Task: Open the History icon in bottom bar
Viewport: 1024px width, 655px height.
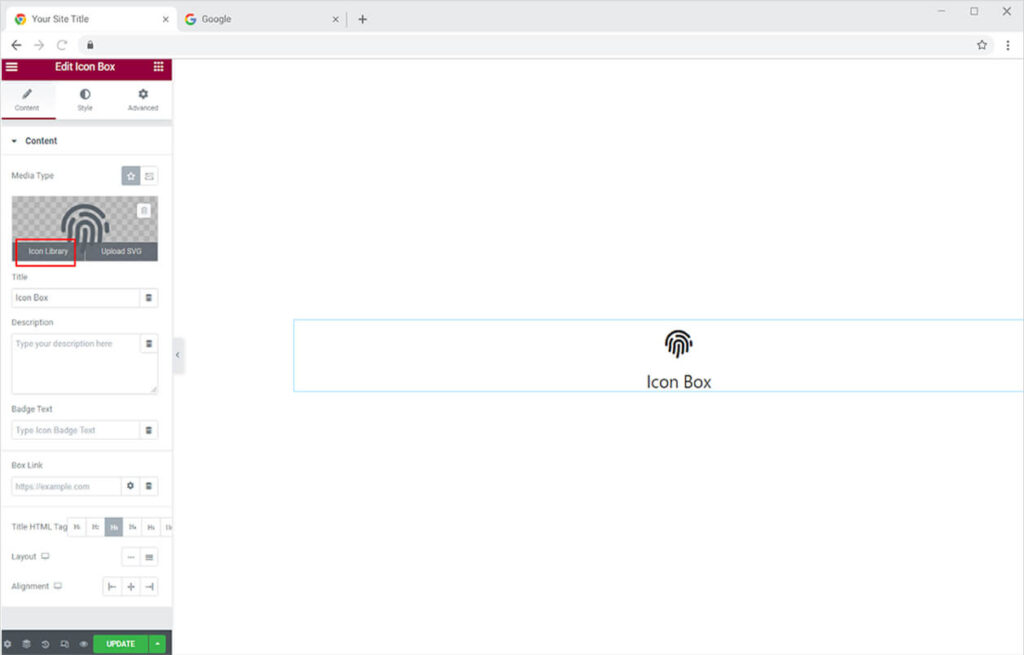Action: tap(45, 644)
